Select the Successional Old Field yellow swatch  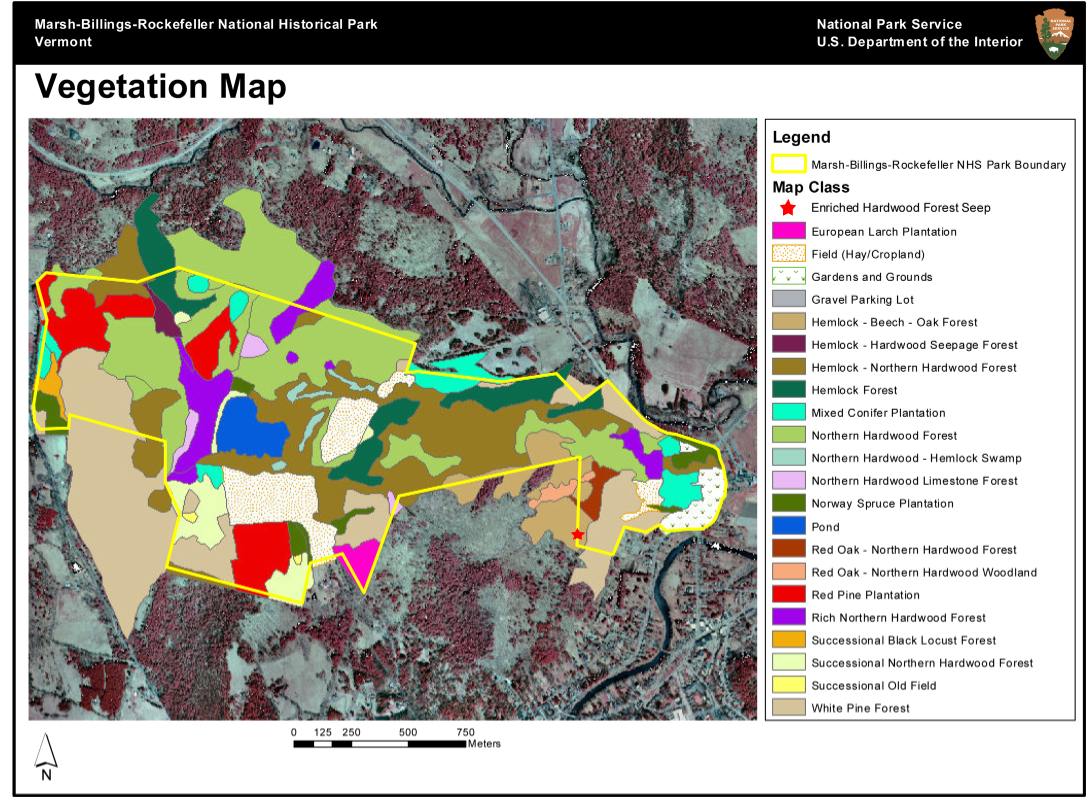coord(788,685)
